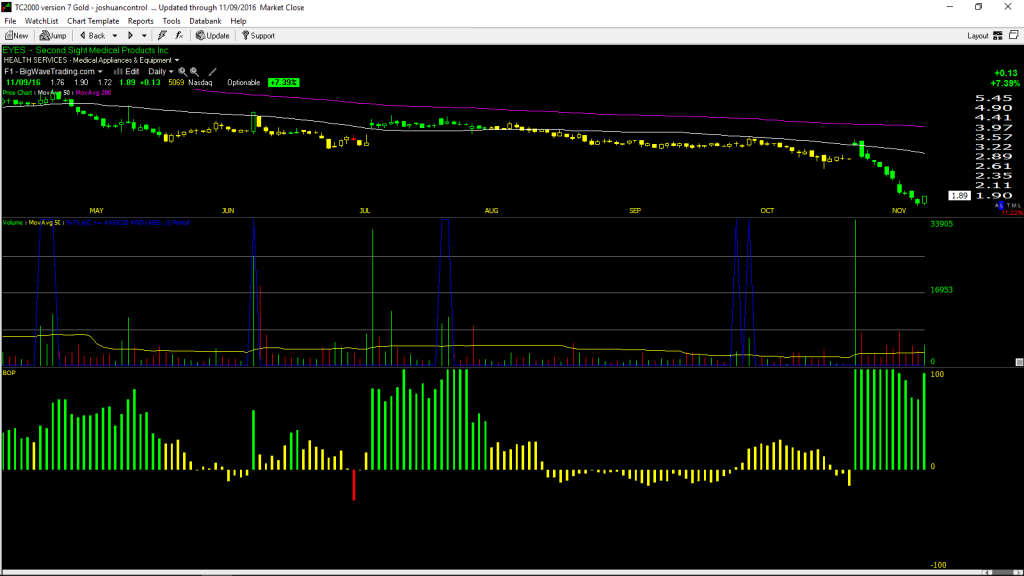Click the Optionable label
This screenshot has width=1024, height=576.
click(x=244, y=83)
